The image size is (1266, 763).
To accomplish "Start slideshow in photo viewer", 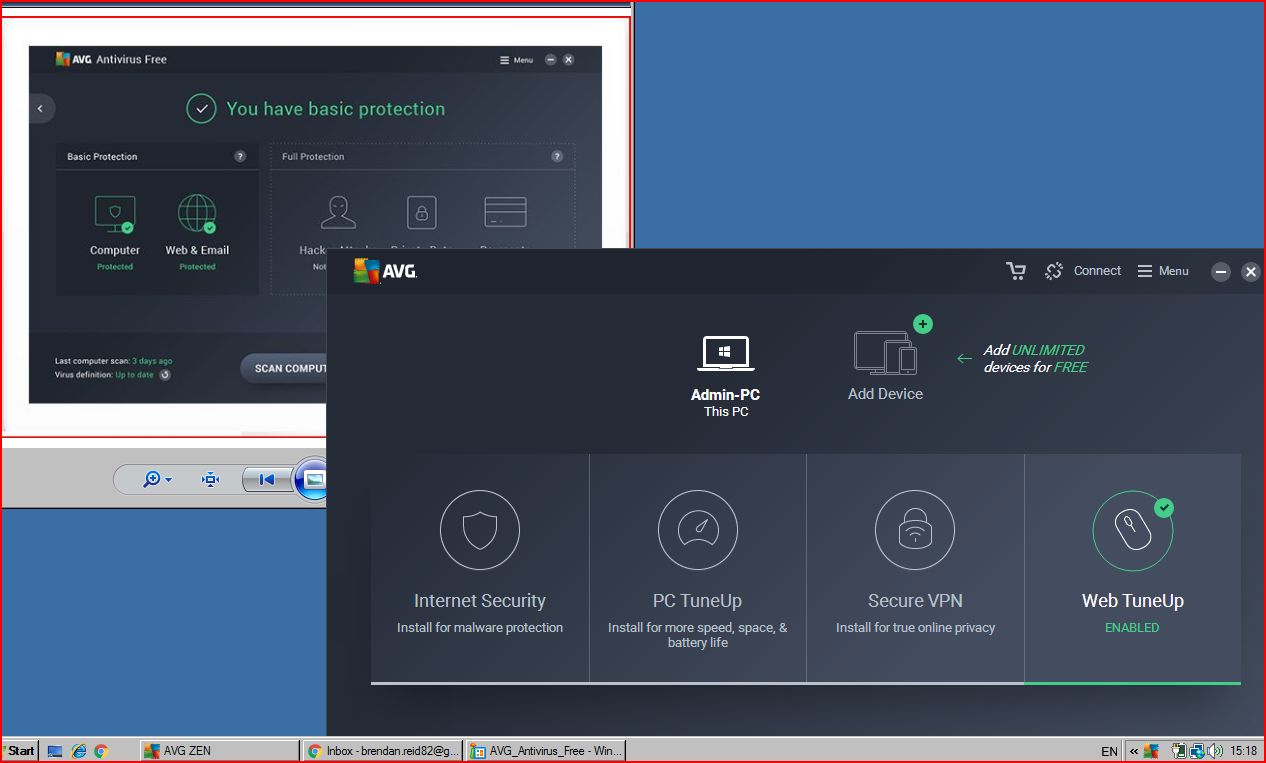I will click(x=314, y=480).
